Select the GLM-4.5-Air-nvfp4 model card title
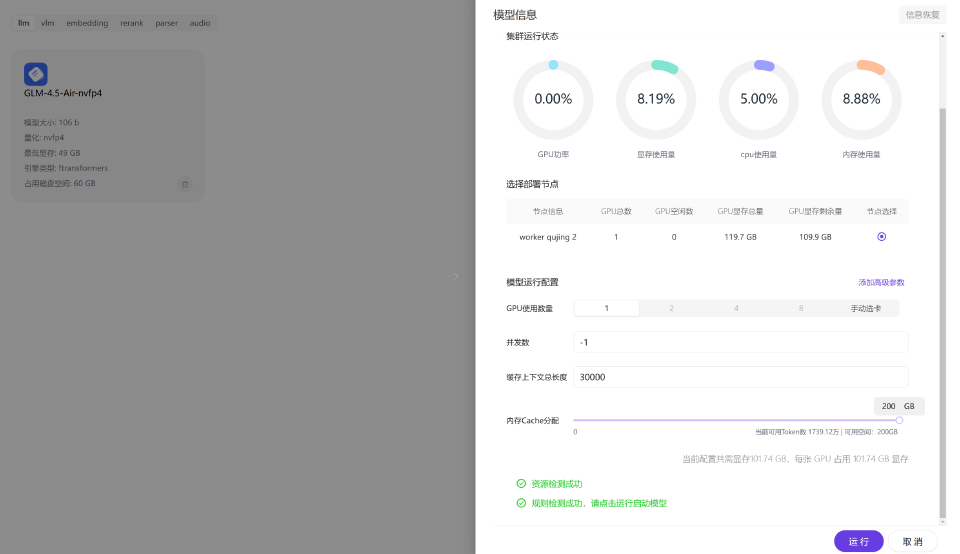The width and height of the screenshot is (960, 554). (x=63, y=93)
